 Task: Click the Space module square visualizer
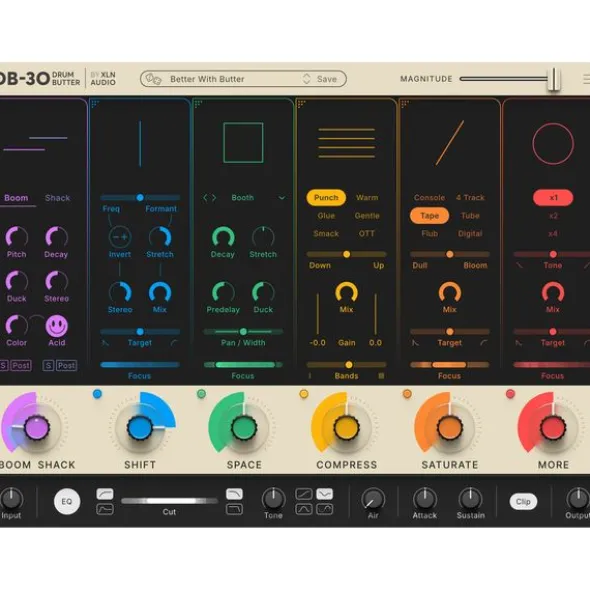(x=243, y=142)
